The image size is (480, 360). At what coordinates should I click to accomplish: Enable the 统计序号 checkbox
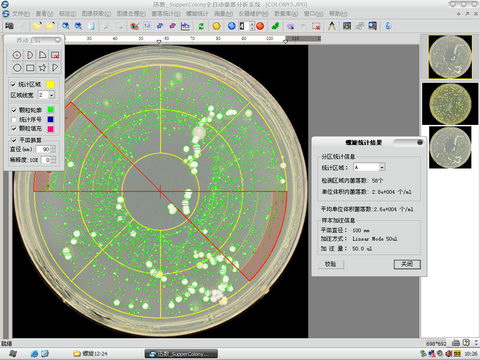point(14,119)
